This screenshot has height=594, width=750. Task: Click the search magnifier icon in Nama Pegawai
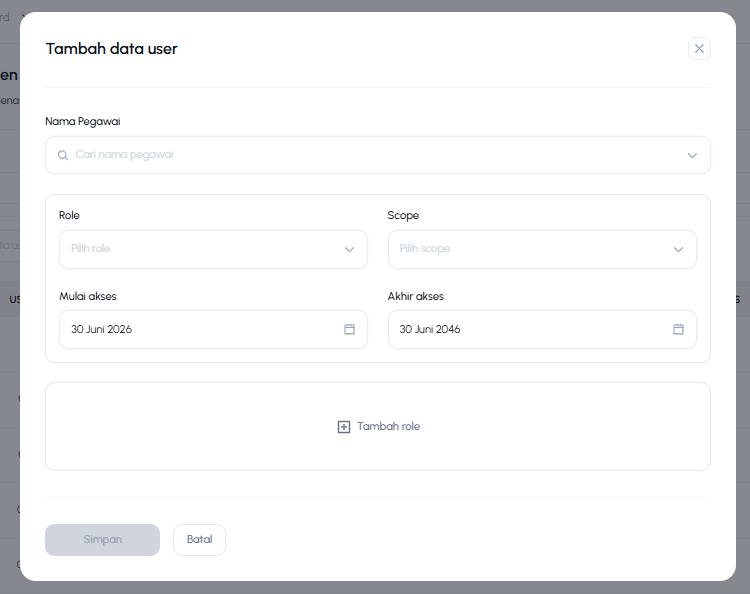click(x=63, y=155)
